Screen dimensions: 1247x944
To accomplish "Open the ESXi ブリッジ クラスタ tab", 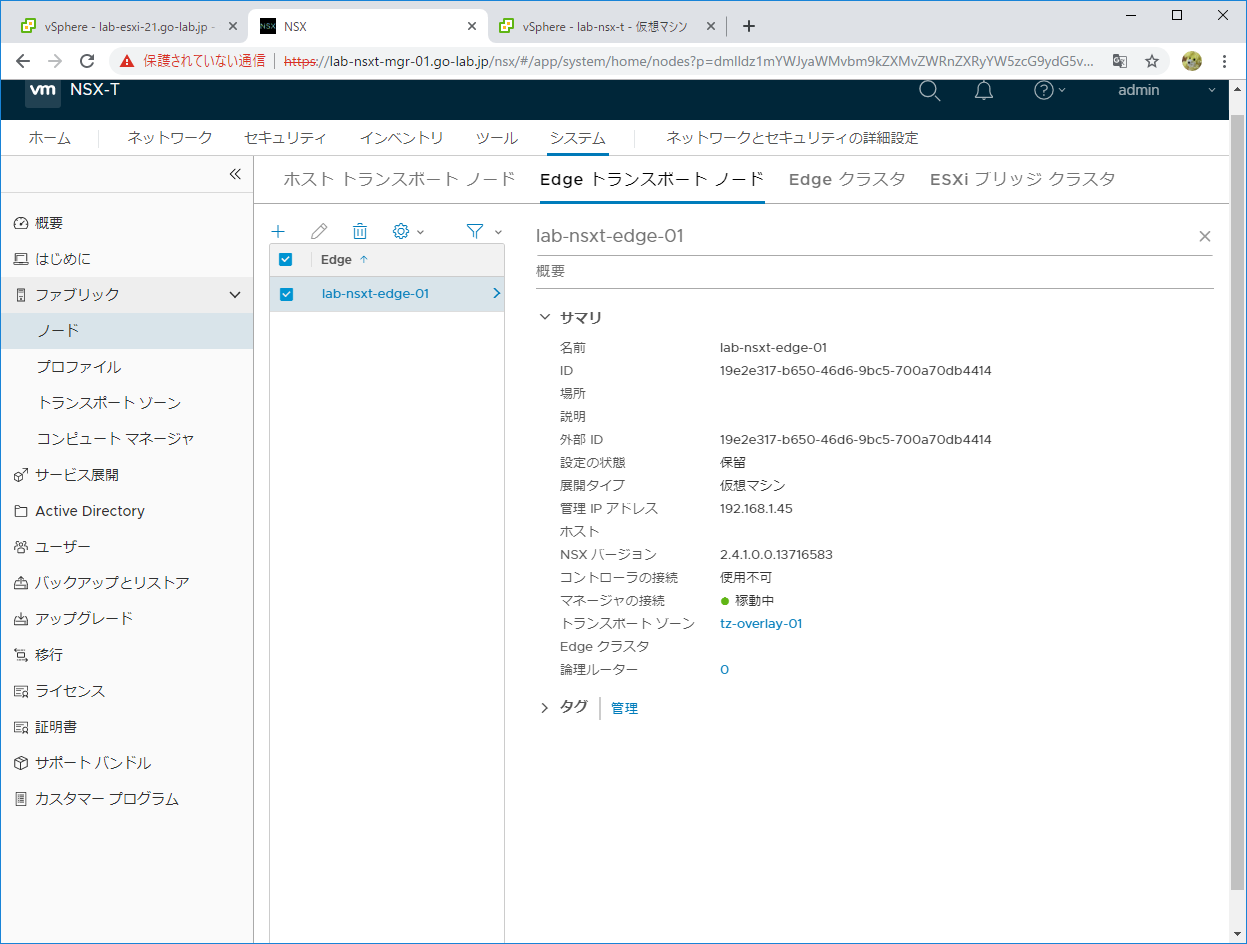I will click(1022, 180).
